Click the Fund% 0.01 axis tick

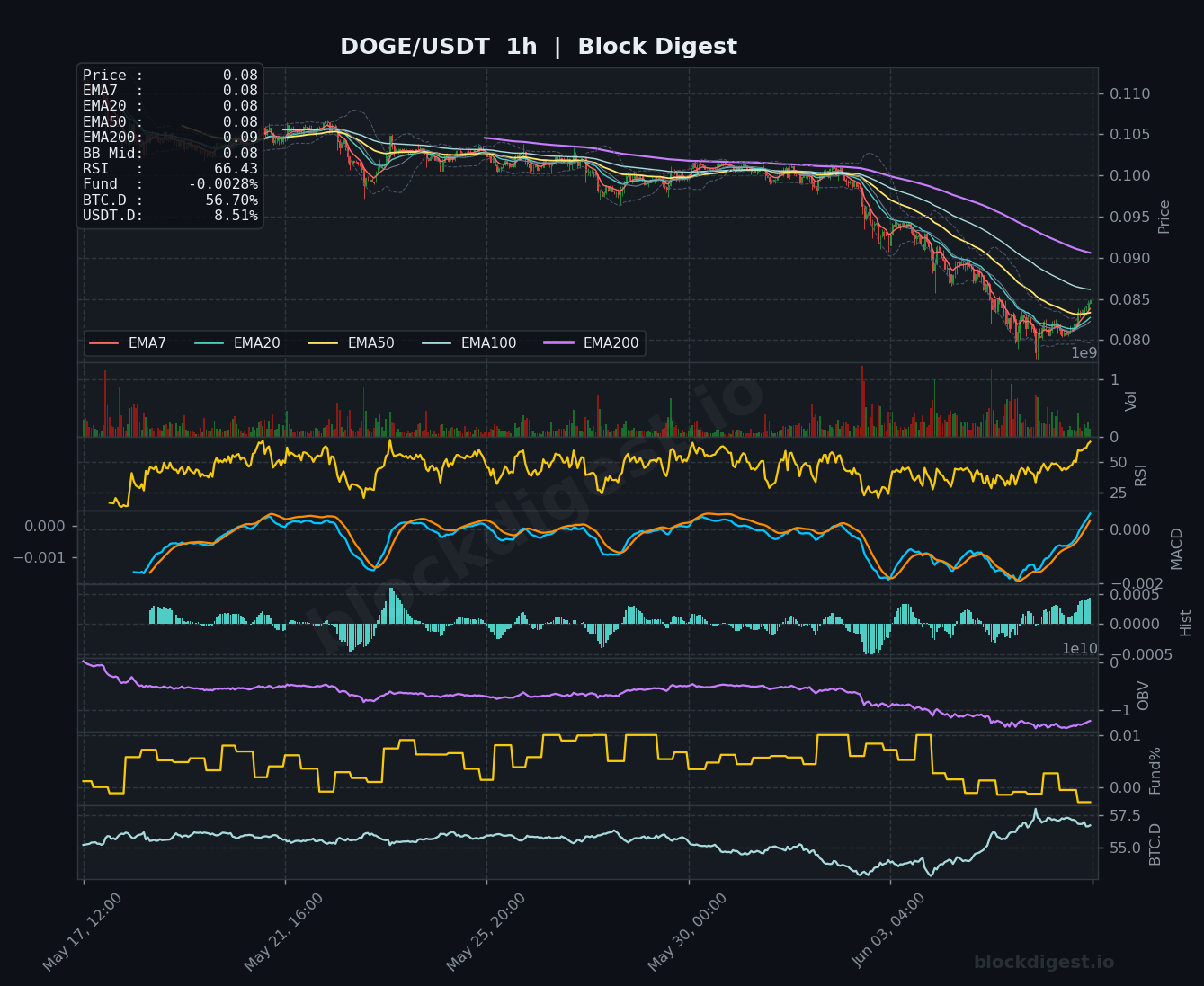[1125, 736]
